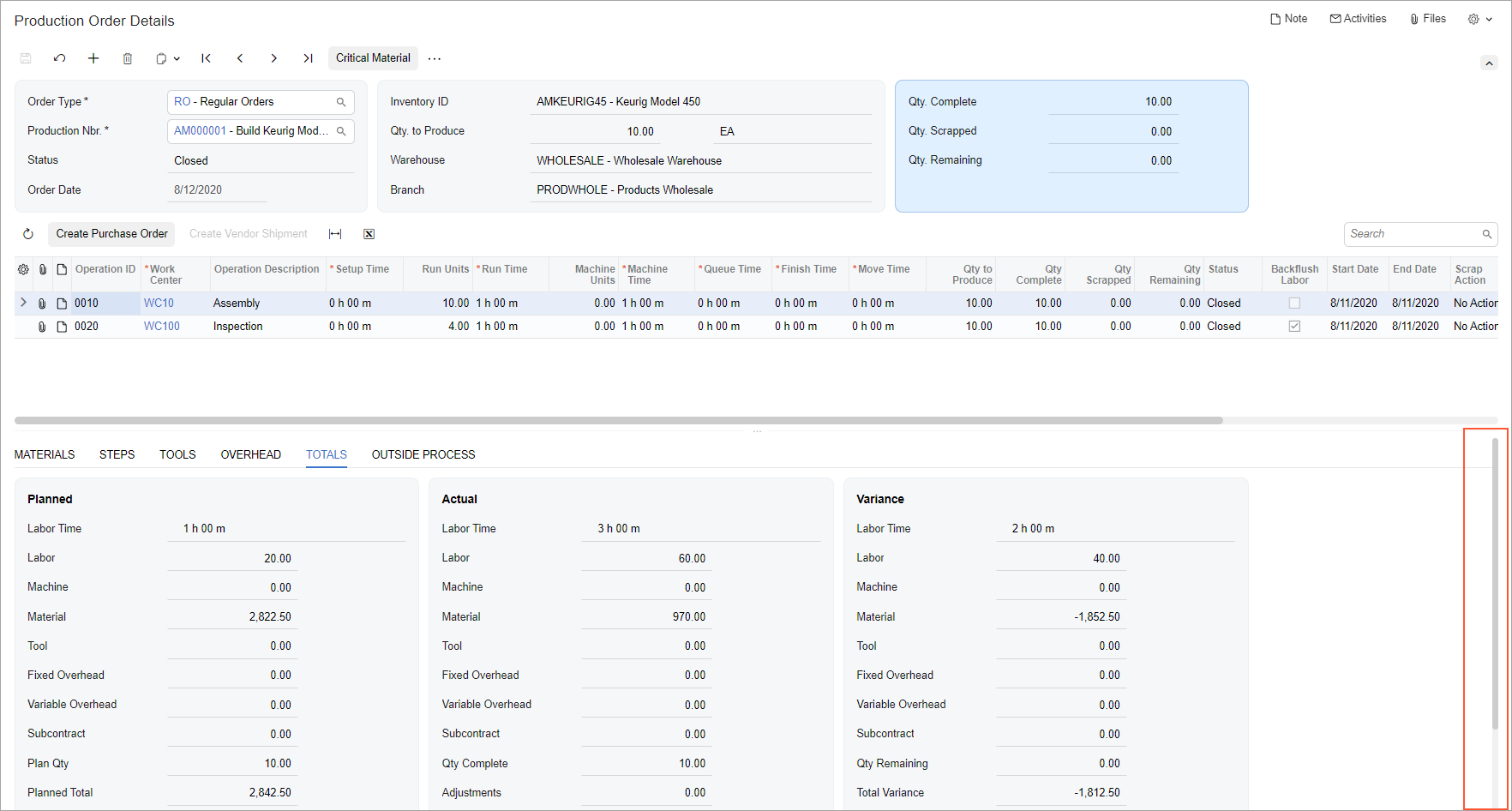Export operations grid to Excel
The height and width of the screenshot is (811, 1512).
[369, 234]
